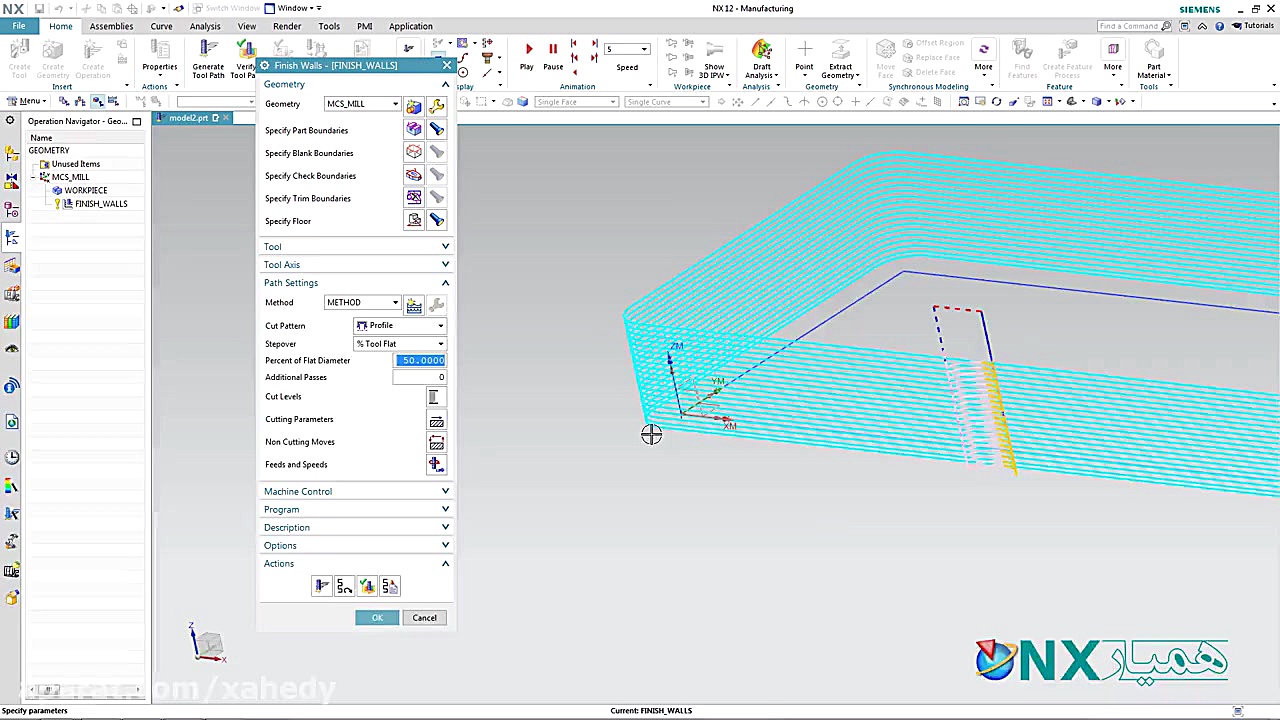
Task: Open the Method dropdown
Action: coord(363,303)
